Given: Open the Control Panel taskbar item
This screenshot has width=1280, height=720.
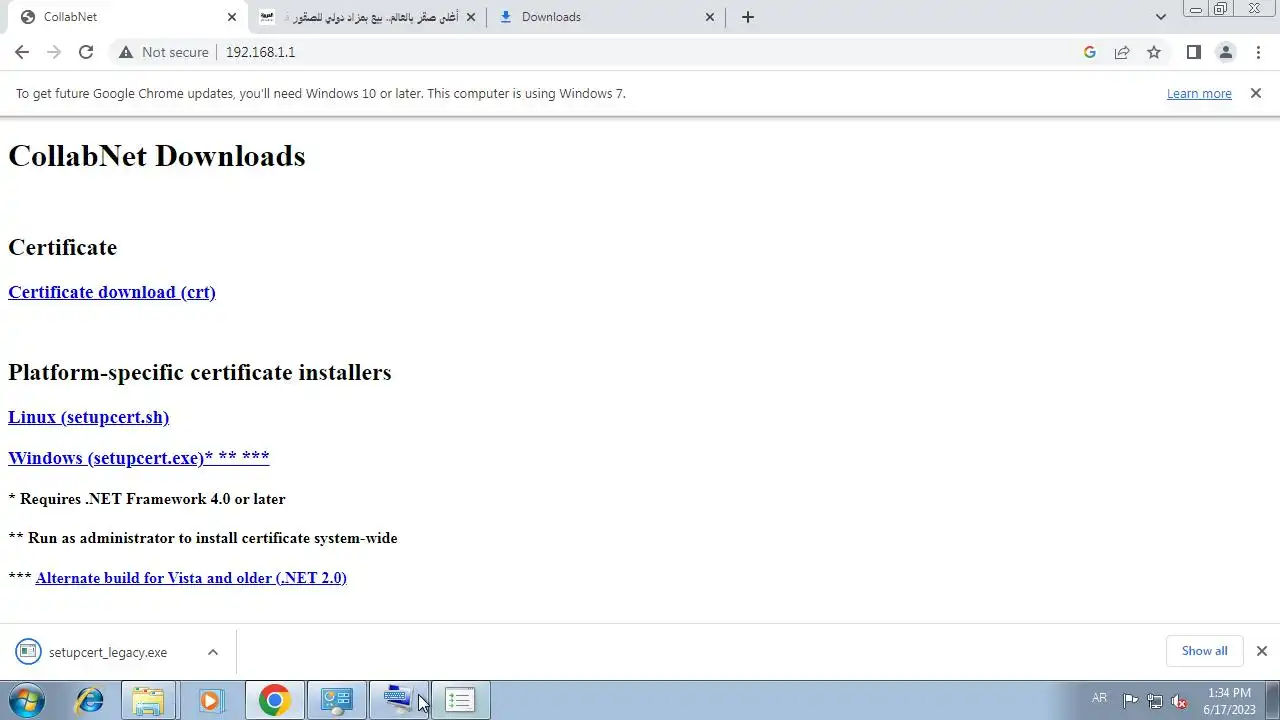Looking at the screenshot, I should pos(336,700).
